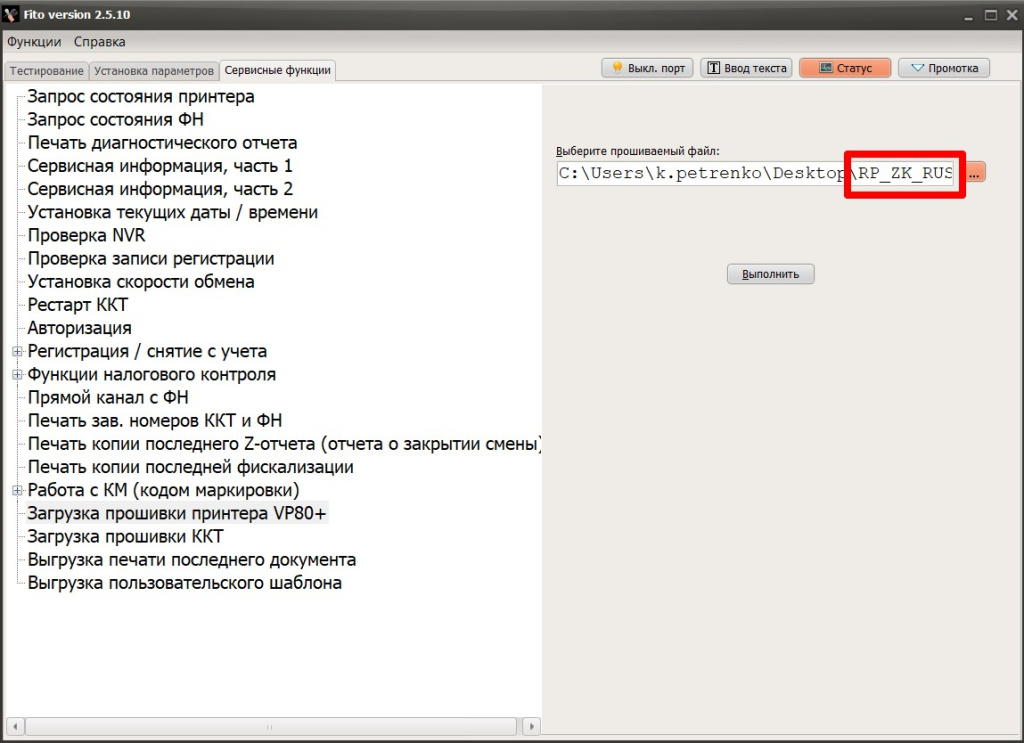1024x743 pixels.
Task: Select Функции налогового контроля label
Action: point(152,375)
